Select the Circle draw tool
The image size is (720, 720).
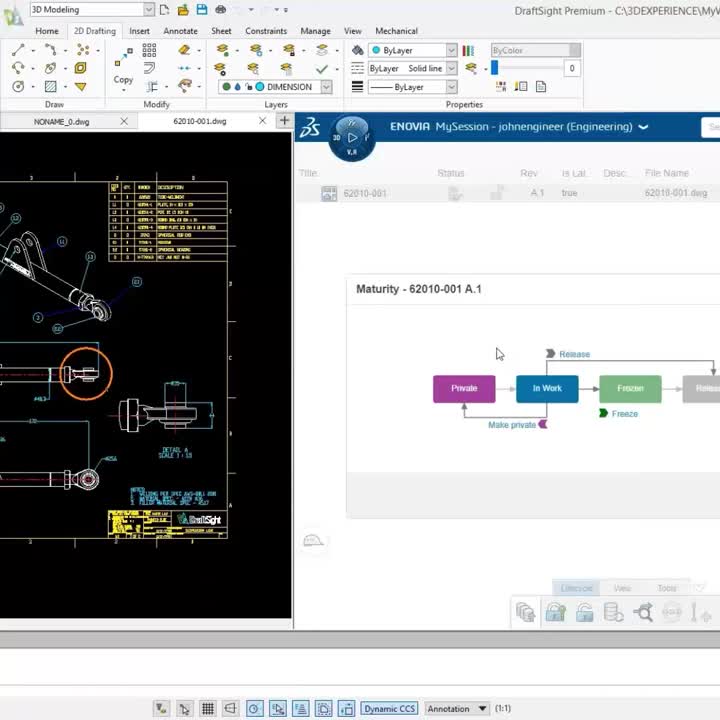click(x=18, y=86)
